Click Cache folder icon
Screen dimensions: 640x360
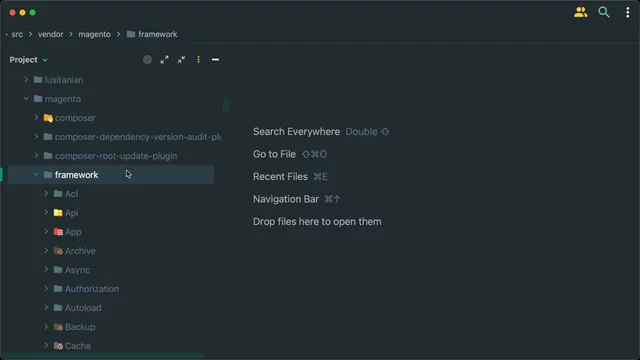[58, 346]
